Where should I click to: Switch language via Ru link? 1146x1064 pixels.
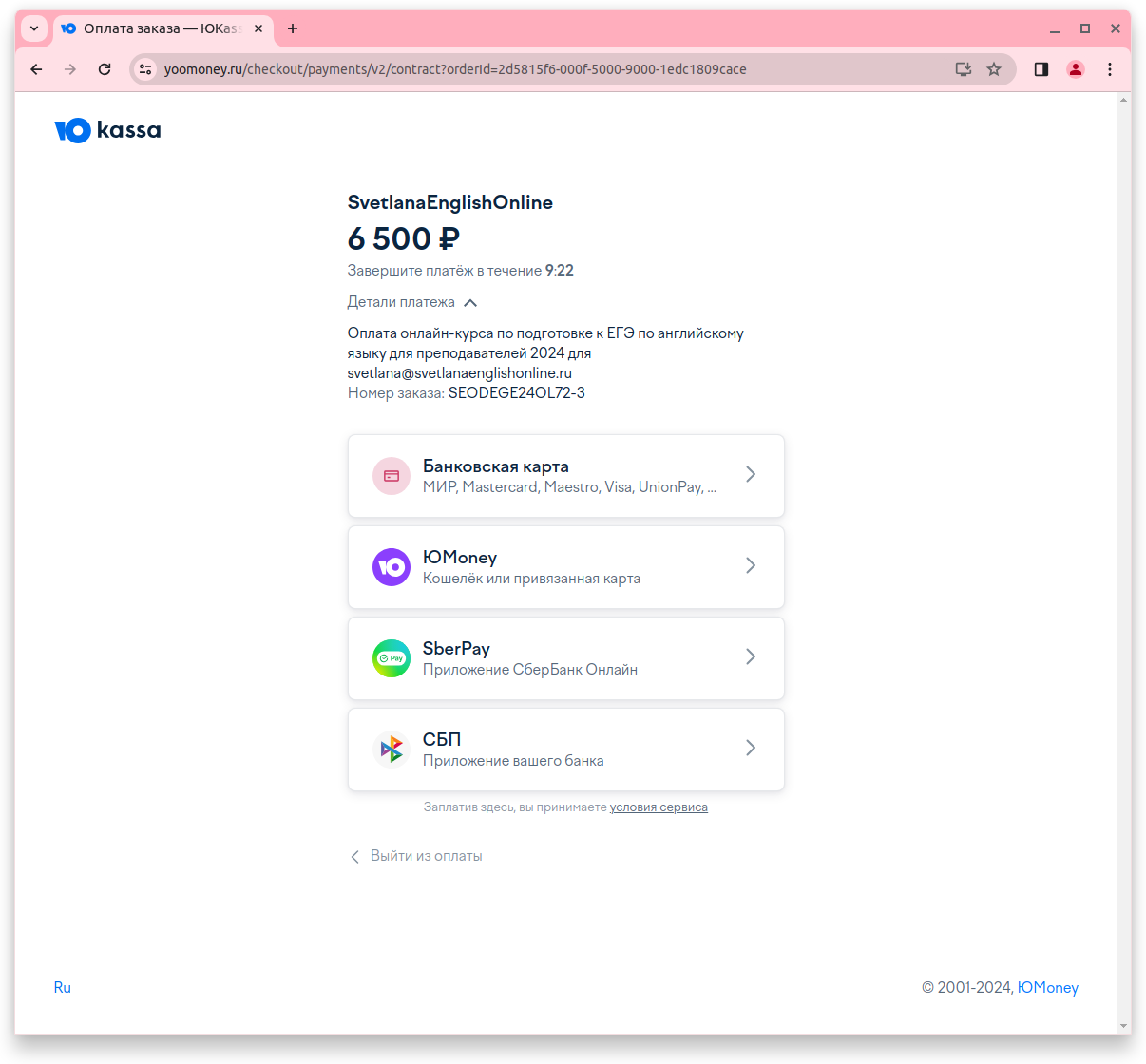(x=63, y=988)
